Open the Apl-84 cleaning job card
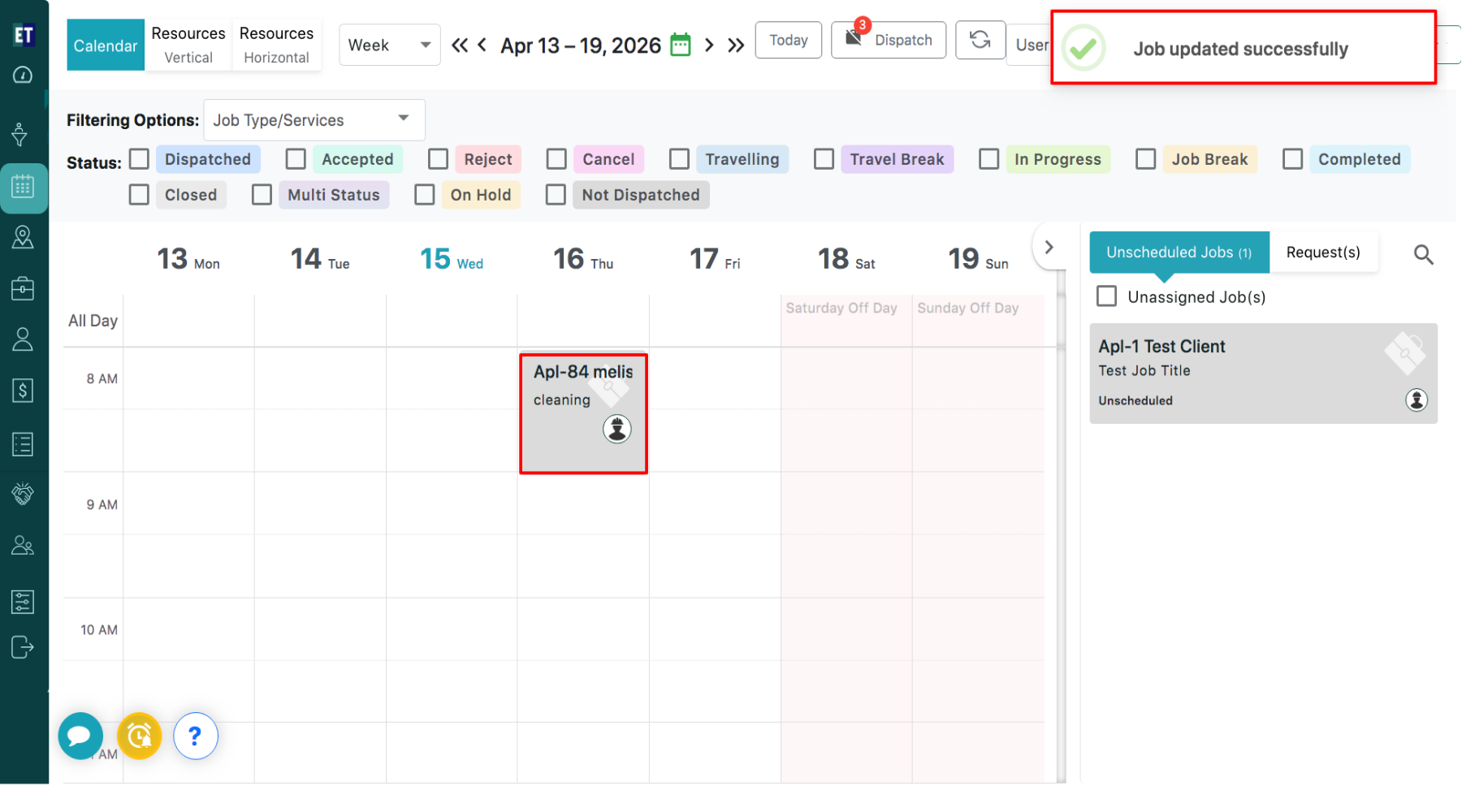This screenshot has height=812, width=1462. pyautogui.click(x=583, y=414)
